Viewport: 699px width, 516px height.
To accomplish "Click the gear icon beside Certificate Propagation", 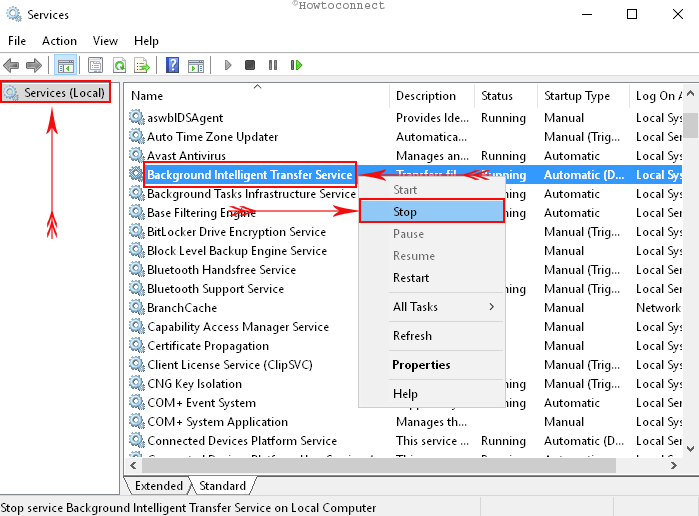I will [x=136, y=345].
